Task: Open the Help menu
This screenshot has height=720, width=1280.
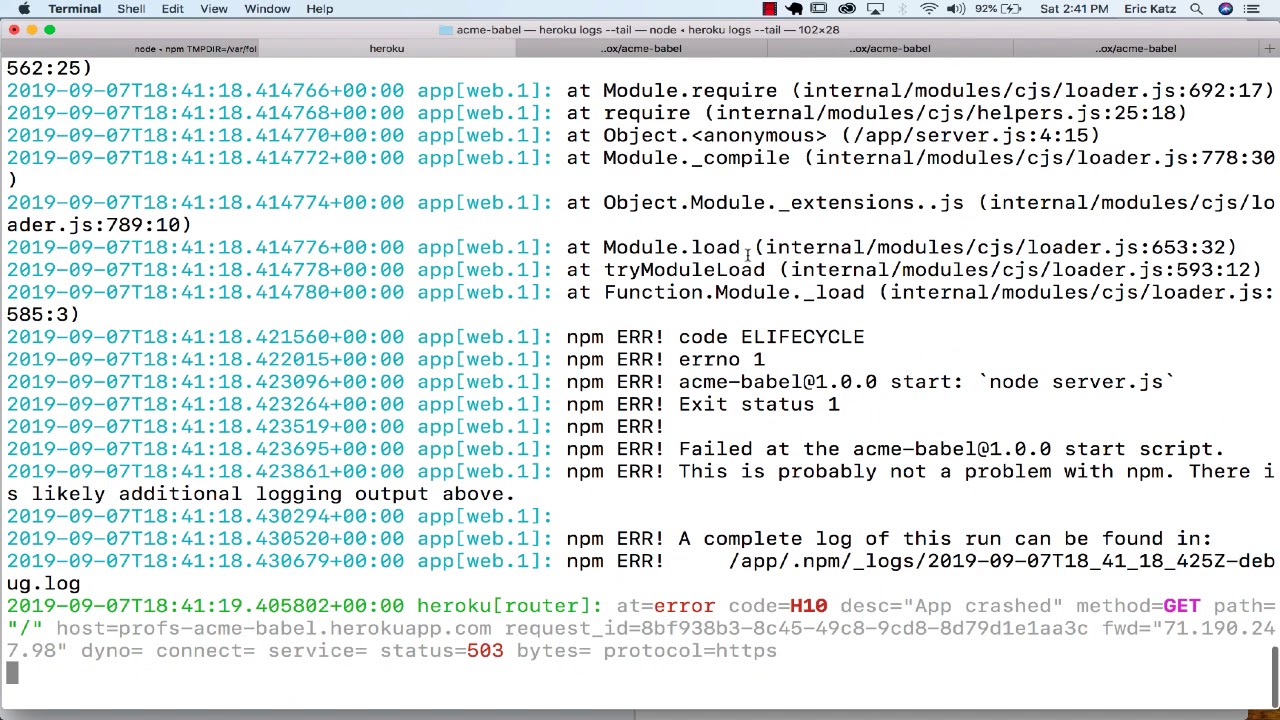Action: pos(320,9)
